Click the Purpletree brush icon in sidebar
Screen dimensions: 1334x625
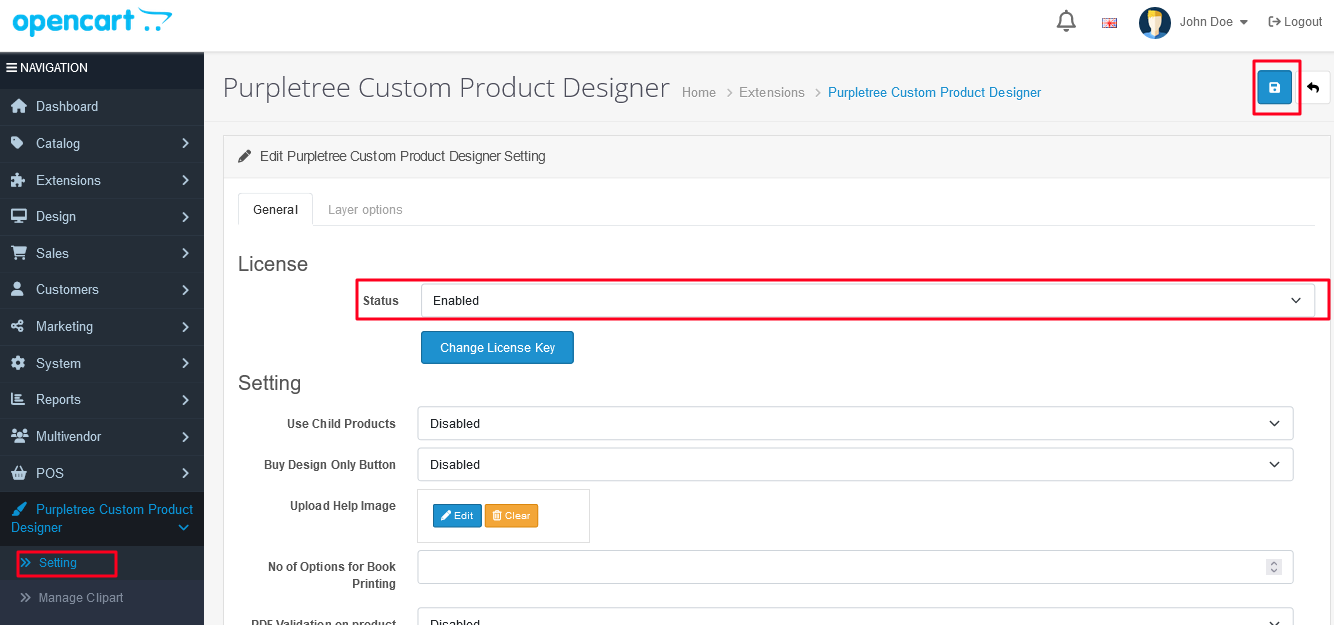18,509
